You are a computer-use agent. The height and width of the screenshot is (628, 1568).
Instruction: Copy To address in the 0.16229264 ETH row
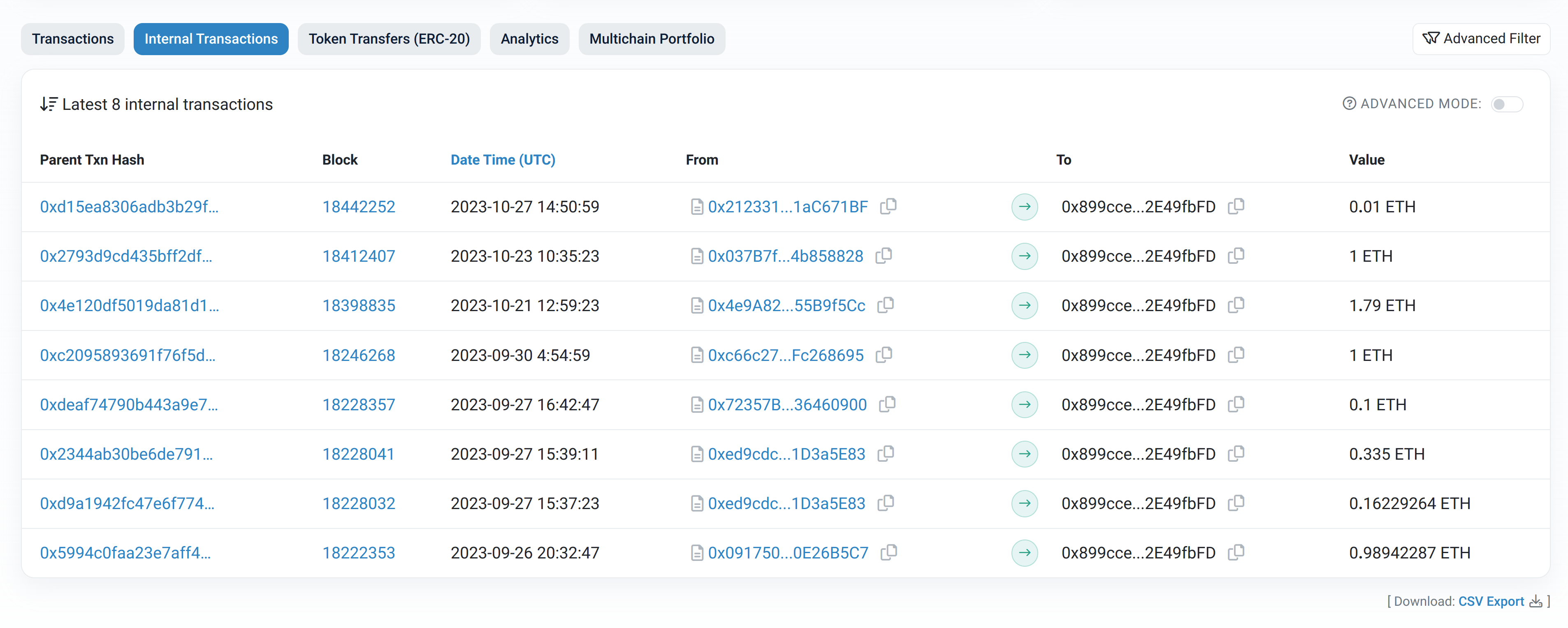[1236, 502]
